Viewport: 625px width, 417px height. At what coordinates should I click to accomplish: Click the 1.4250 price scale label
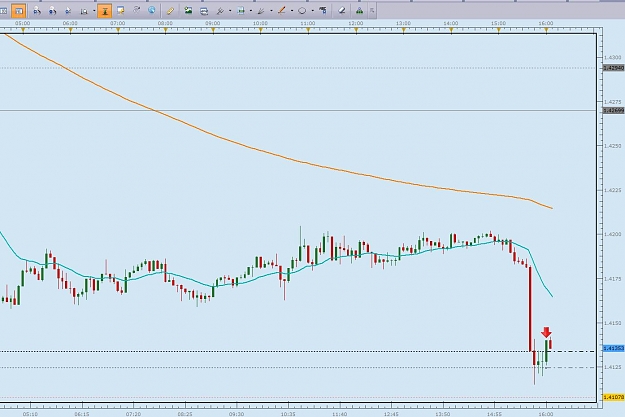613,146
